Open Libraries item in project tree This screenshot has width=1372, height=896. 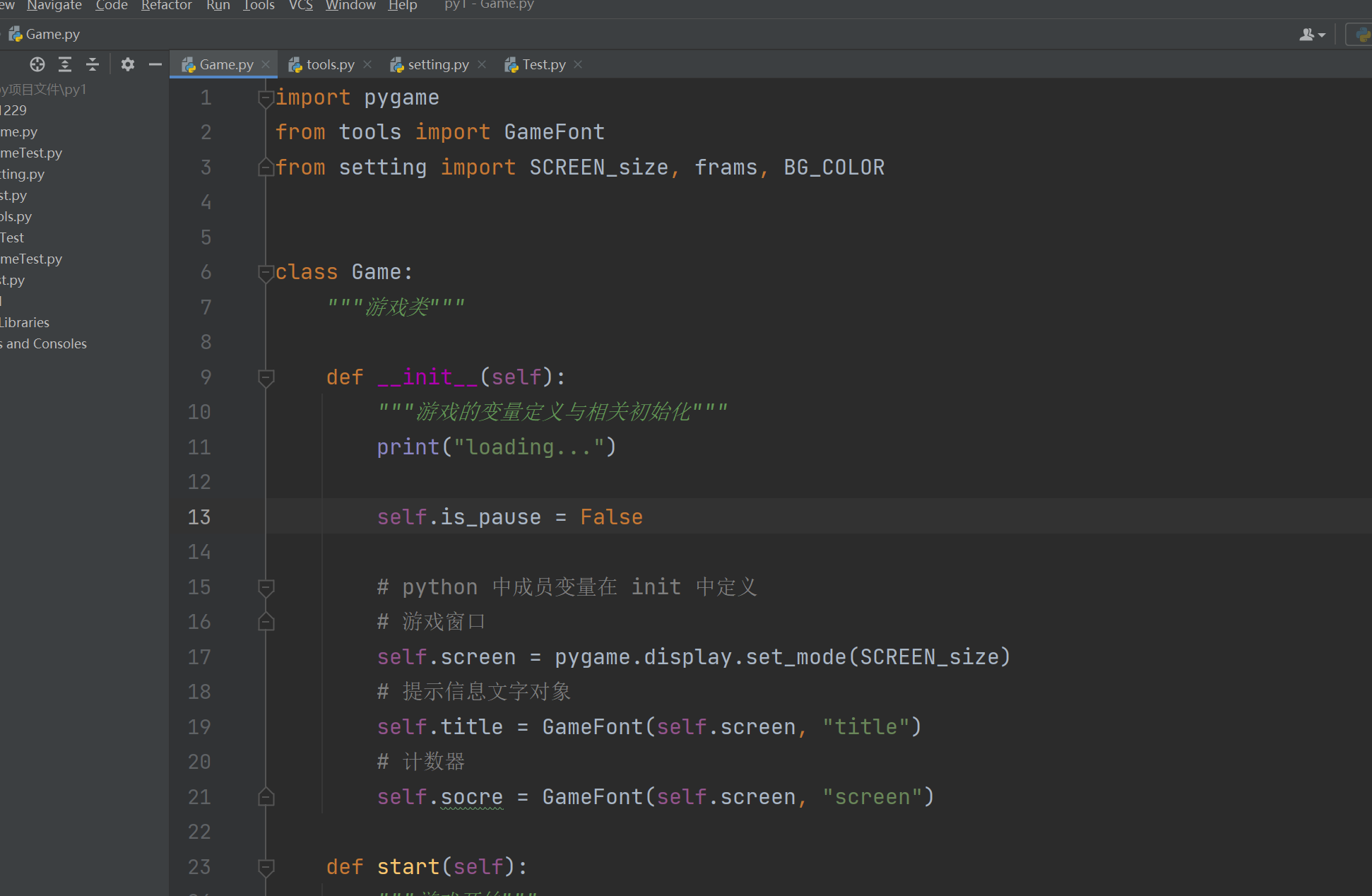[x=25, y=322]
